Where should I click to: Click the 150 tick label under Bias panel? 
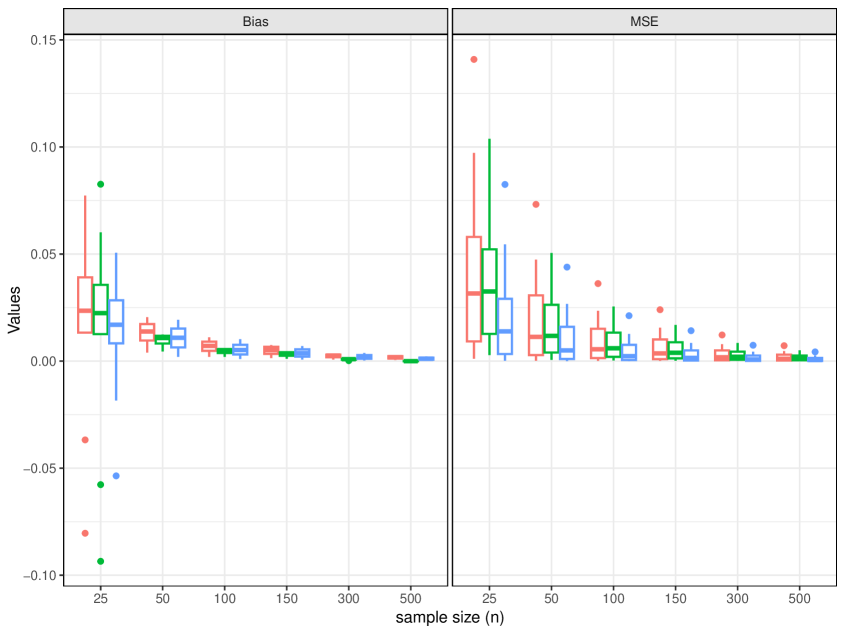(x=287, y=598)
